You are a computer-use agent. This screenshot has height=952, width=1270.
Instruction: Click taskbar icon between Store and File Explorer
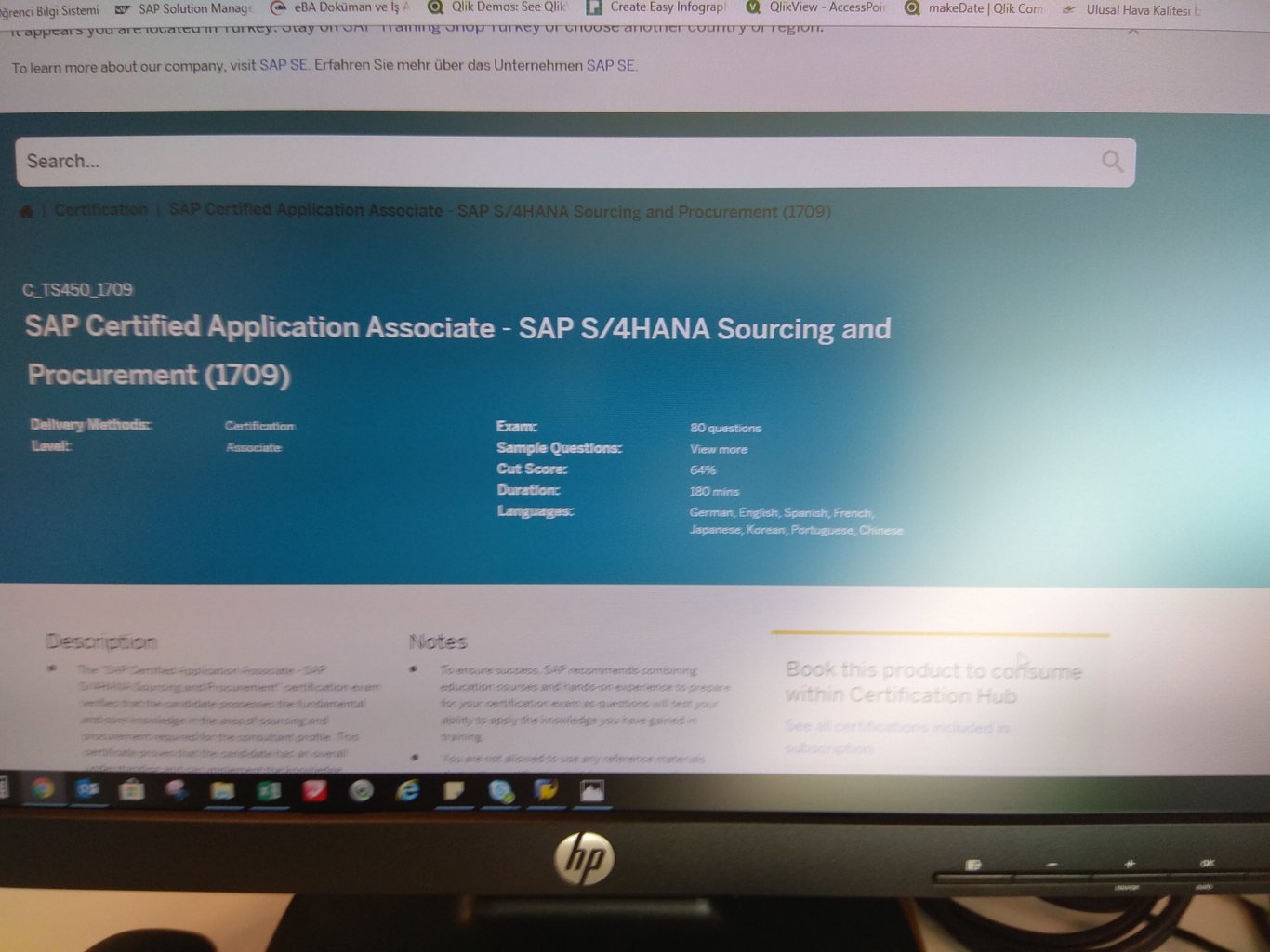(177, 790)
